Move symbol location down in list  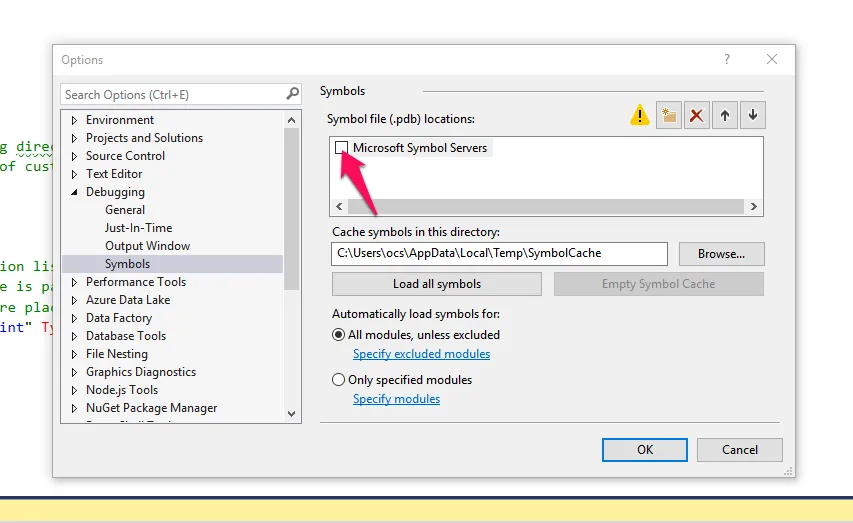click(753, 115)
